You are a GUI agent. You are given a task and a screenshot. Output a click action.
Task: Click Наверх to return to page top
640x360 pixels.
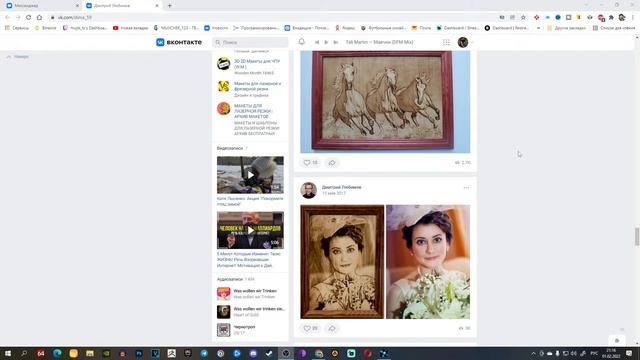point(18,56)
